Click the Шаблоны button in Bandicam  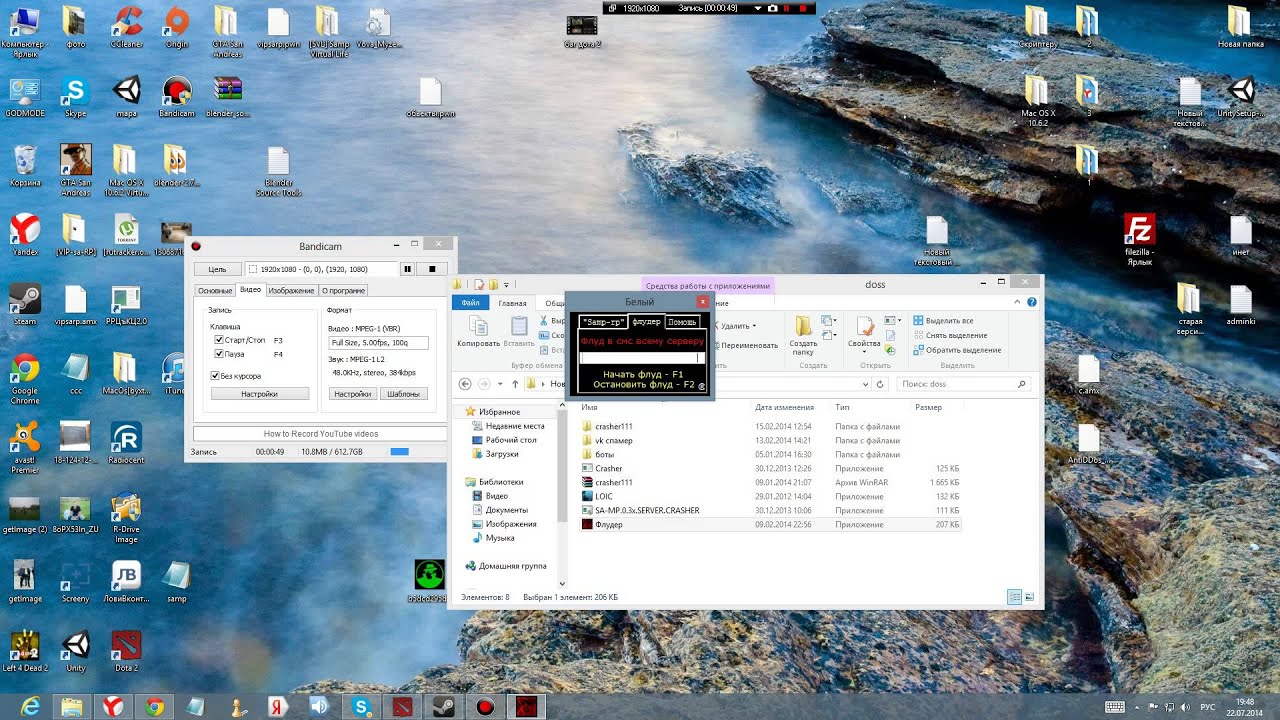[403, 394]
